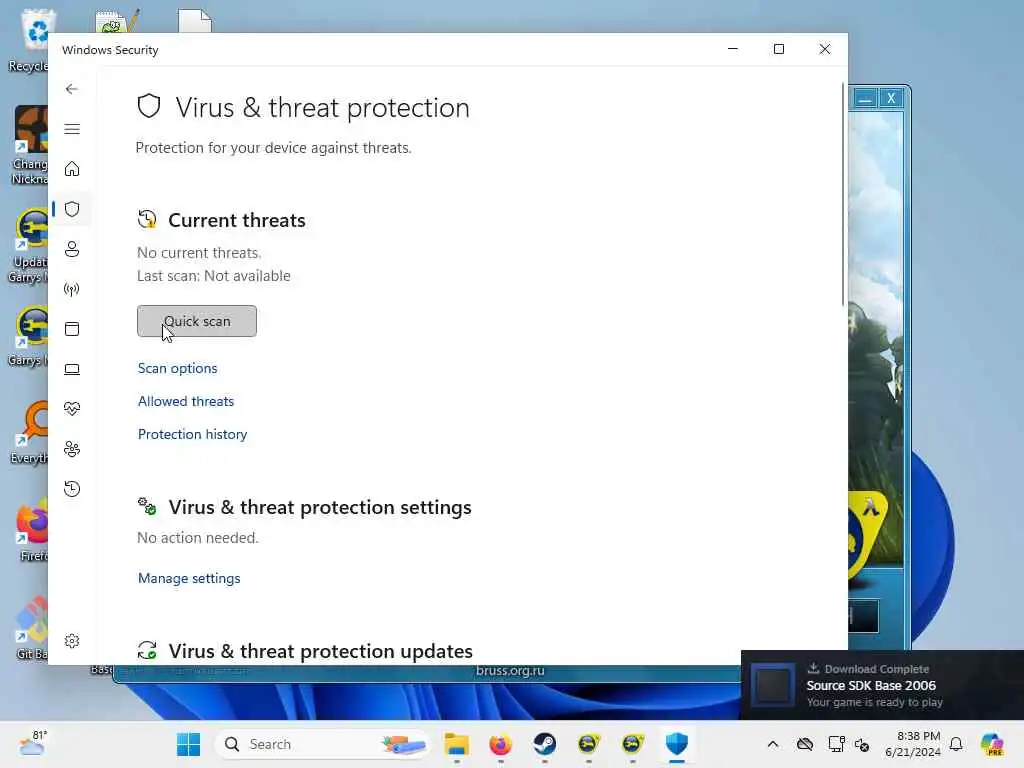The width and height of the screenshot is (1024, 768).
Task: Open Firefox from the taskbar
Action: (500, 744)
